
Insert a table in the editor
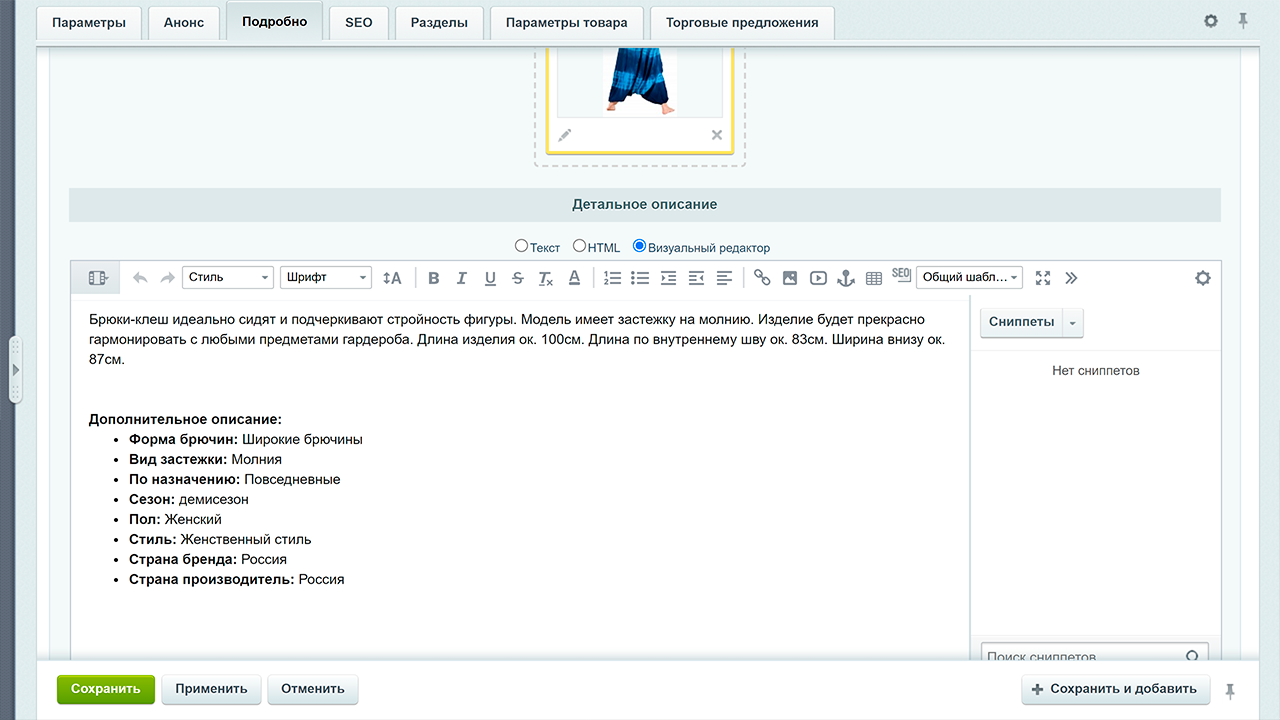click(x=874, y=278)
